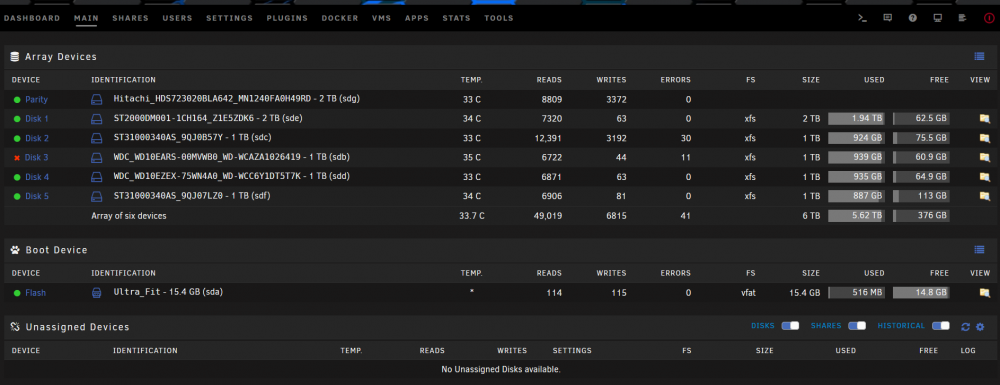The height and width of the screenshot is (385, 1000).
Task: Click the Disk 4 drive icon
Action: click(x=96, y=177)
